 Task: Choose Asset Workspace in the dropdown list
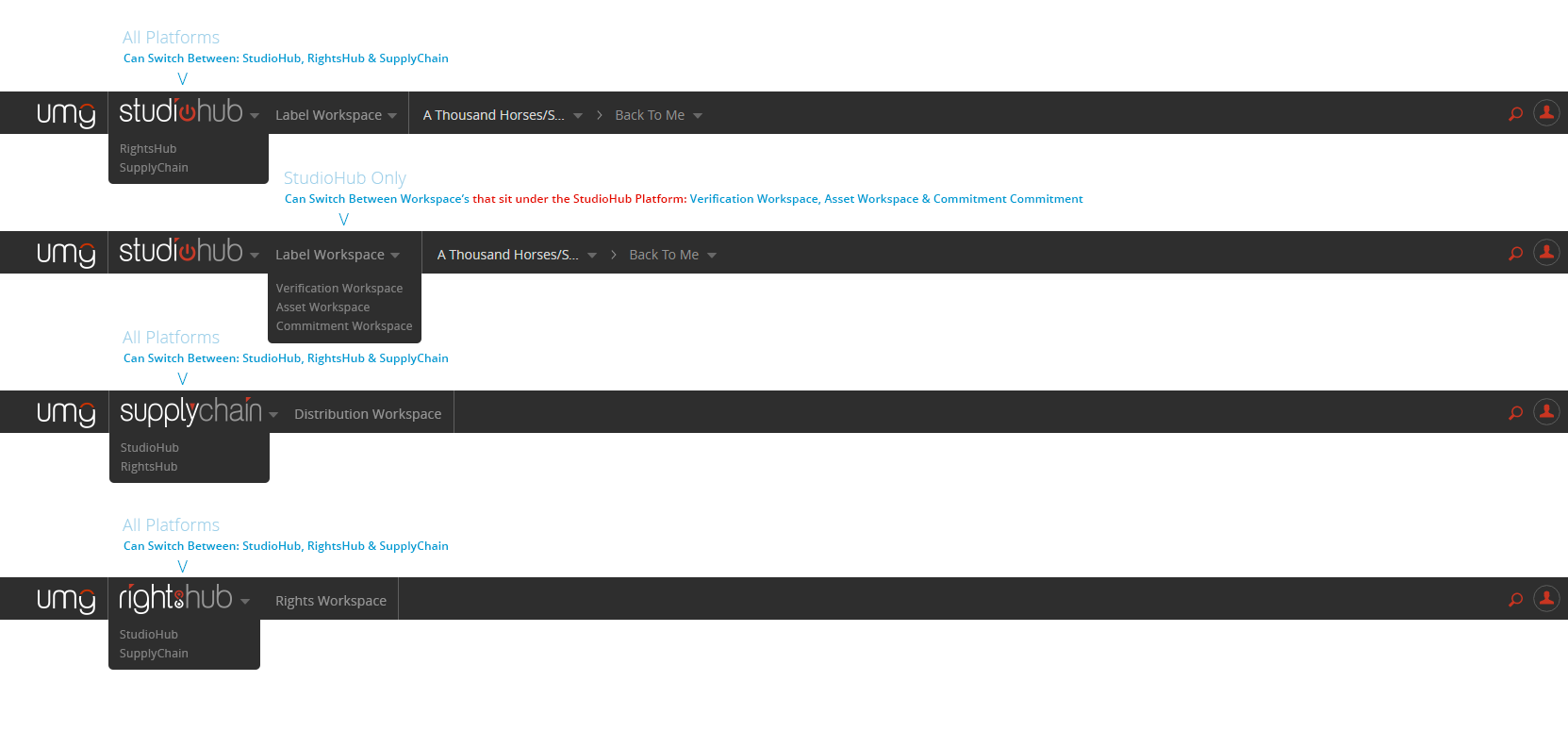[322, 307]
